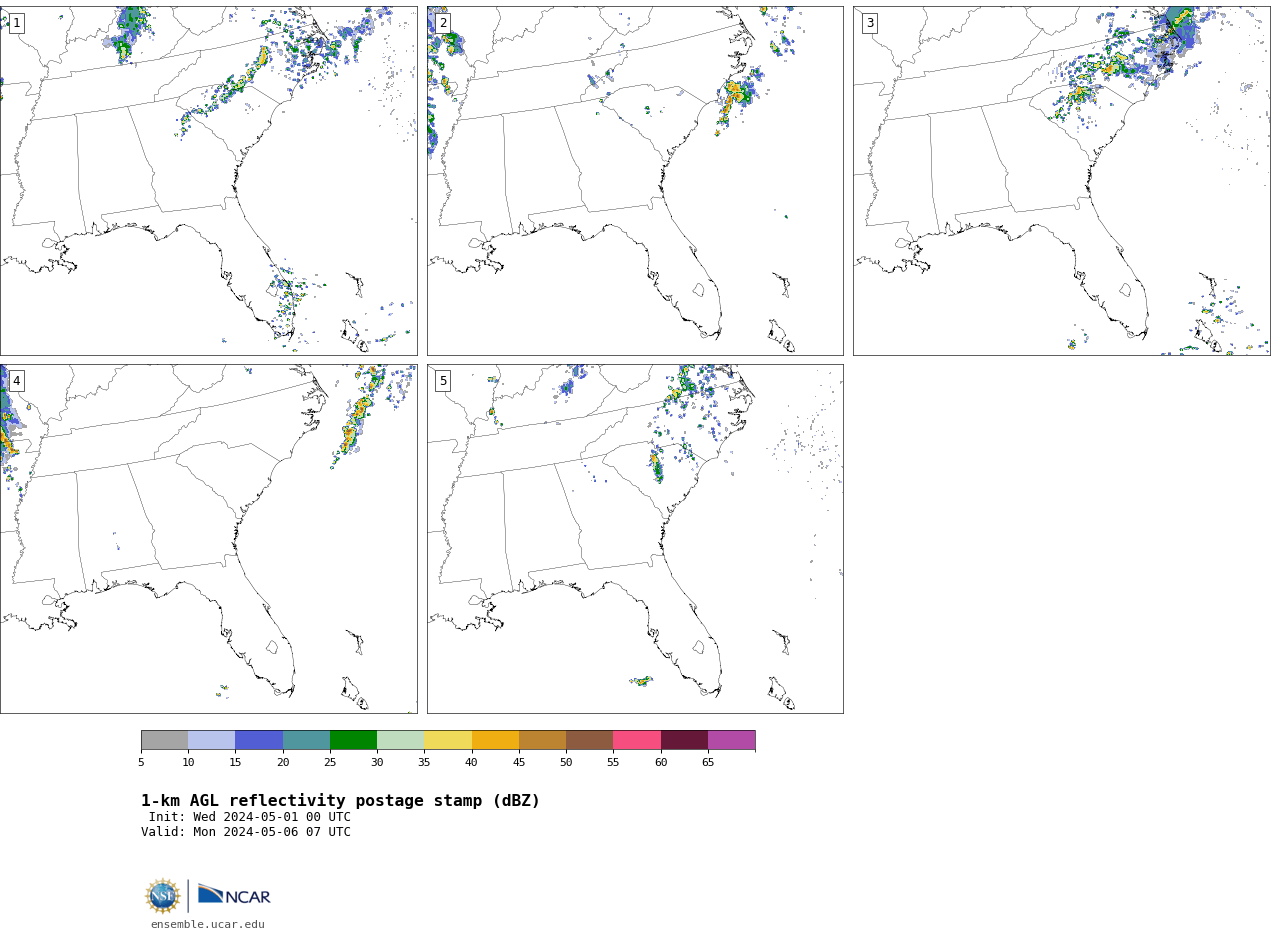Screen dimensions: 1280x936
Task: Click the Init: Wed 2024-05-01 00 UTC text
Action: click(250, 817)
